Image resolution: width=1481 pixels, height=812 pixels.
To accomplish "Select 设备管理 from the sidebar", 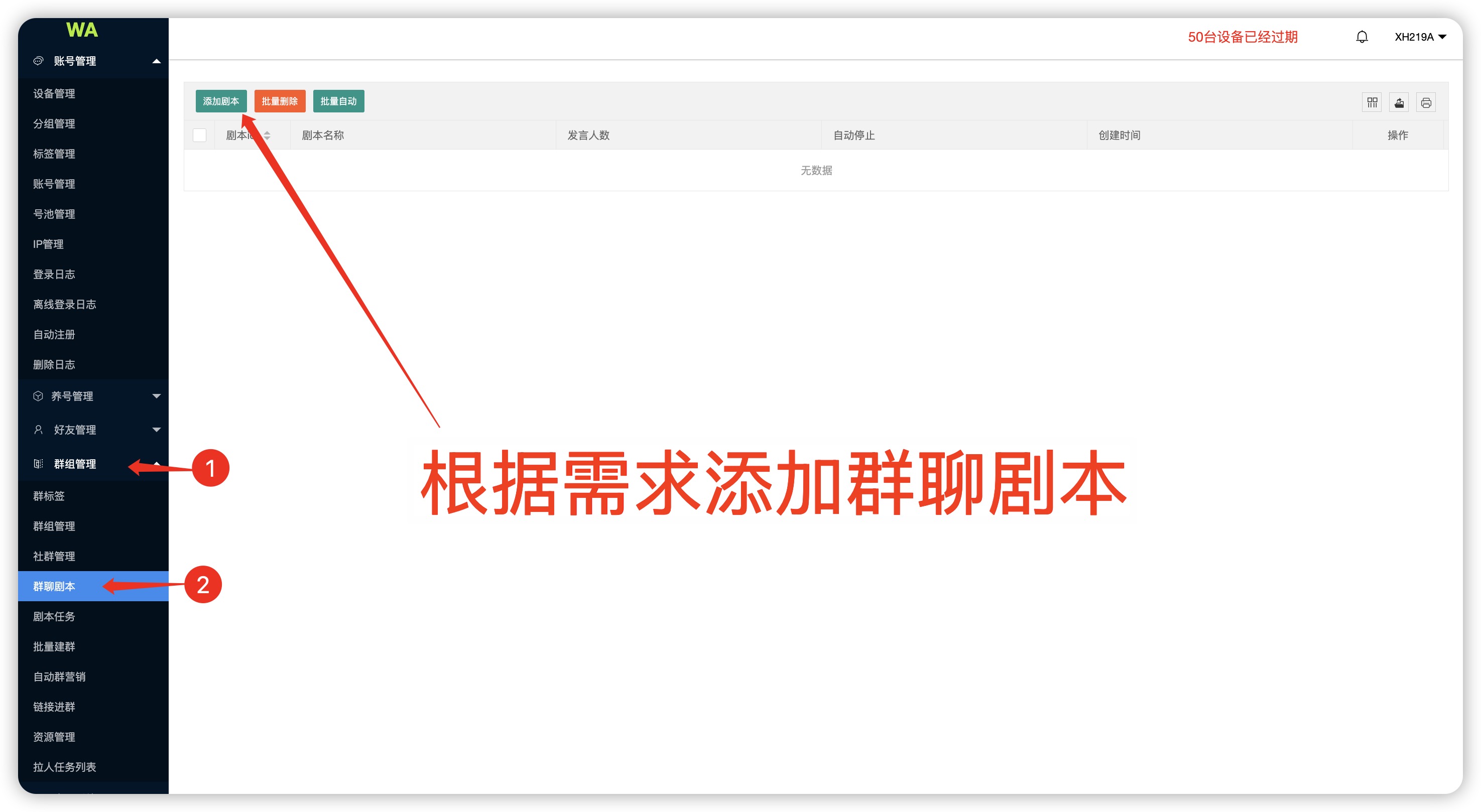I will click(x=54, y=93).
